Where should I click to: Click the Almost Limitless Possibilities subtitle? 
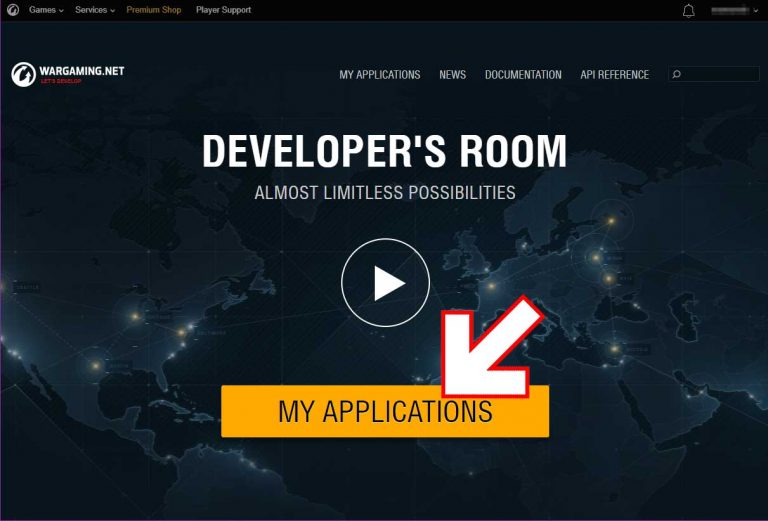click(384, 192)
